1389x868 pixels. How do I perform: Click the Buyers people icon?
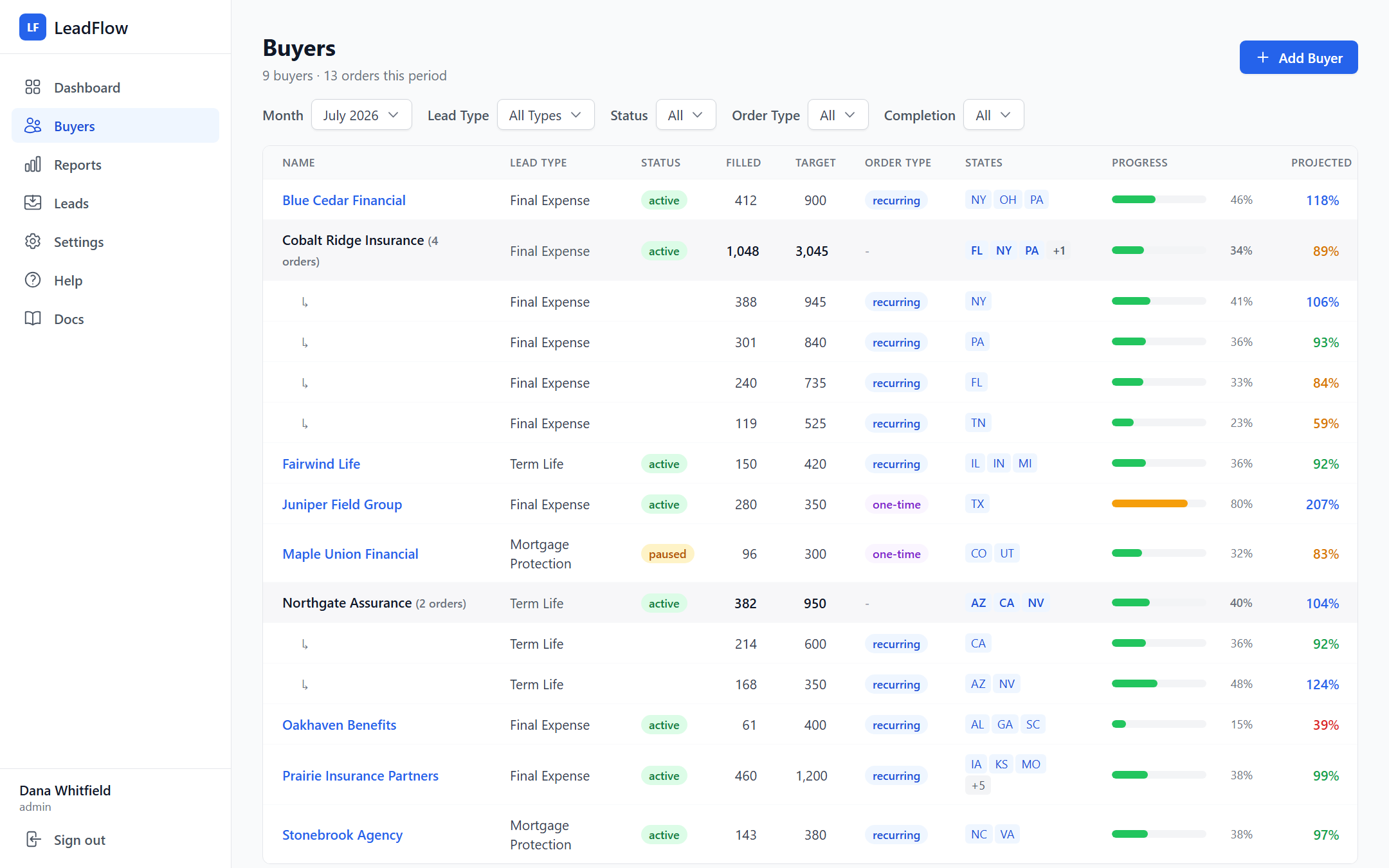[33, 126]
